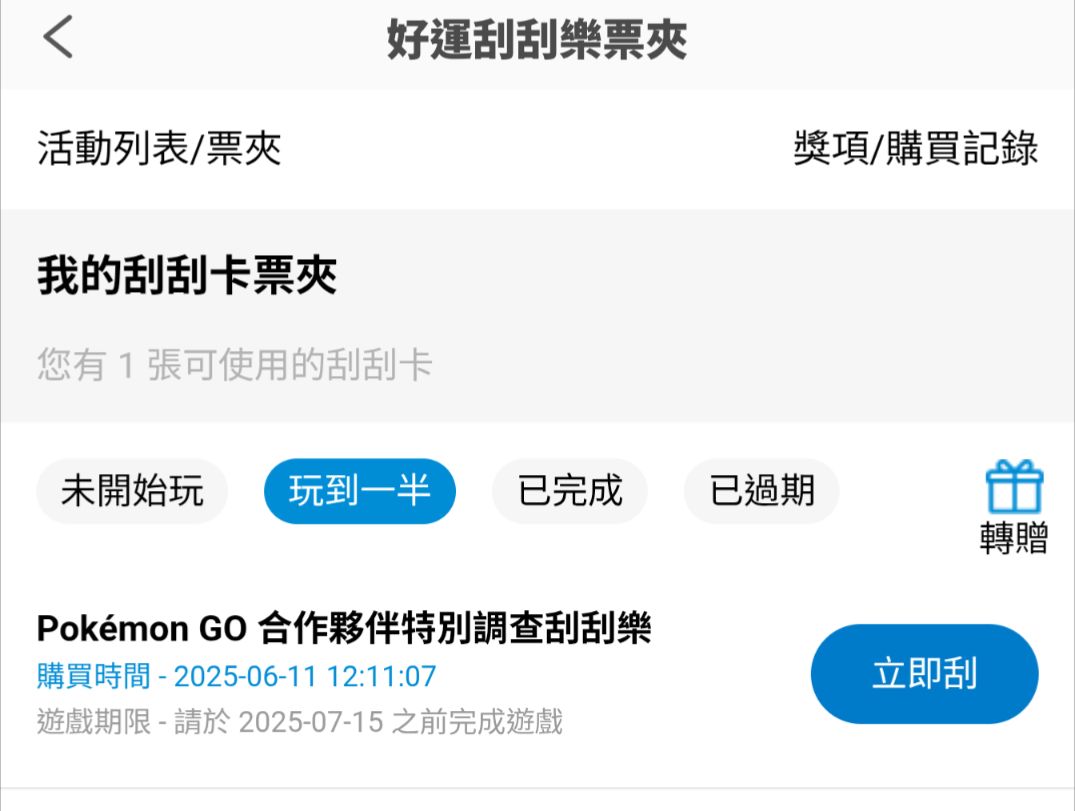Toggle the 玩到一半 filter chip
This screenshot has width=1075, height=811.
tap(359, 491)
